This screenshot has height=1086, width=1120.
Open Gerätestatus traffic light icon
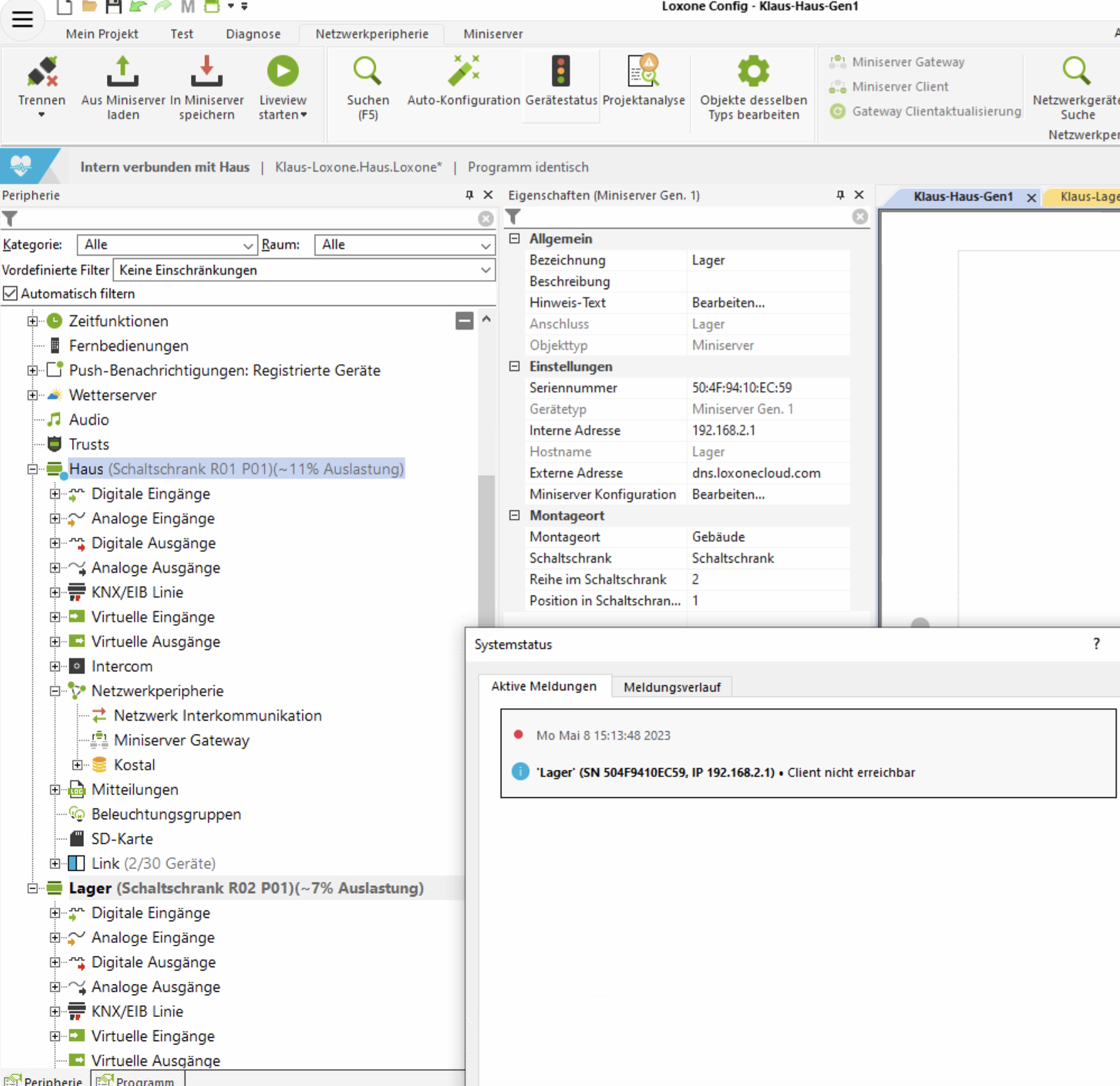561,73
